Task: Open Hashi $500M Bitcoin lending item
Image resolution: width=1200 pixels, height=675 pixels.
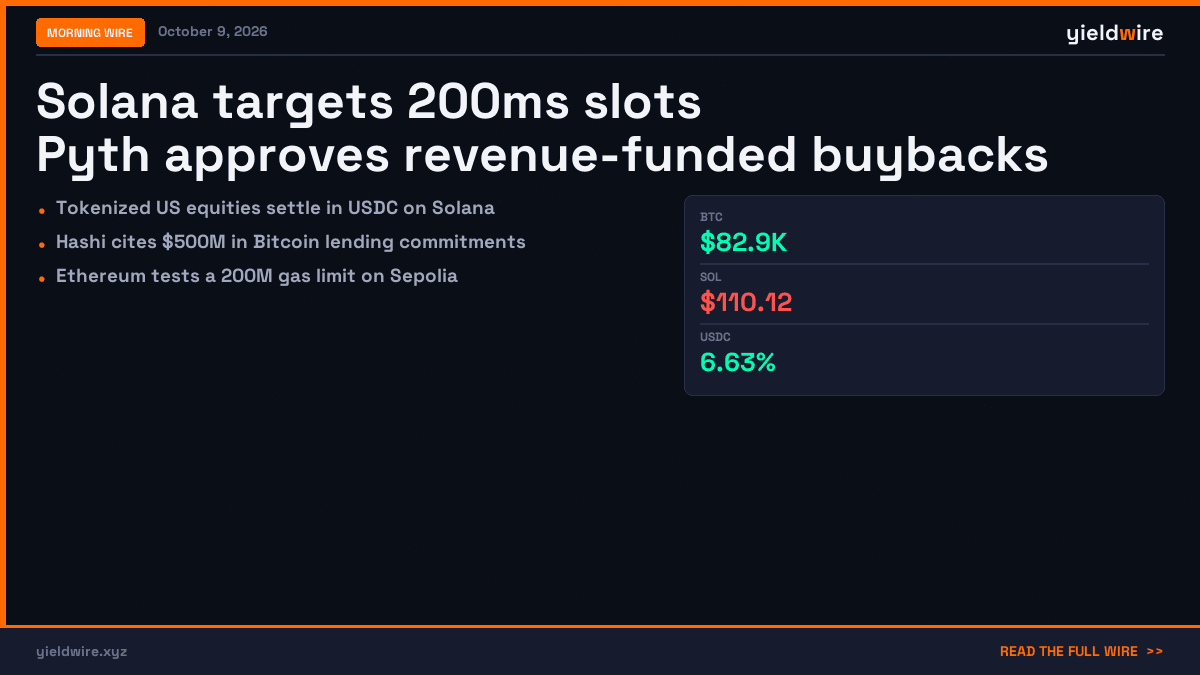Action: coord(291,242)
